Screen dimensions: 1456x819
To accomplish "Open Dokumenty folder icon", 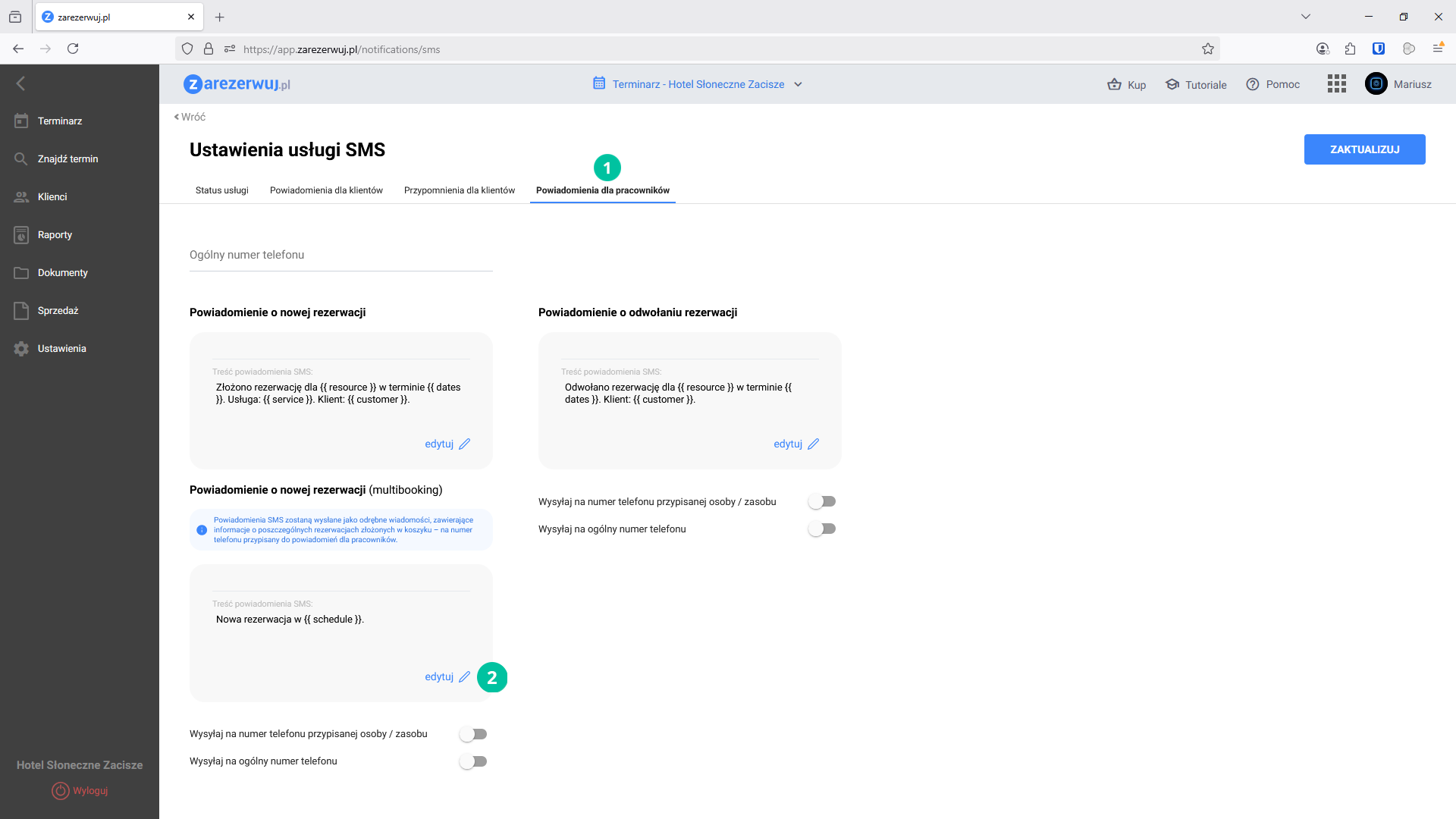I will coord(21,273).
